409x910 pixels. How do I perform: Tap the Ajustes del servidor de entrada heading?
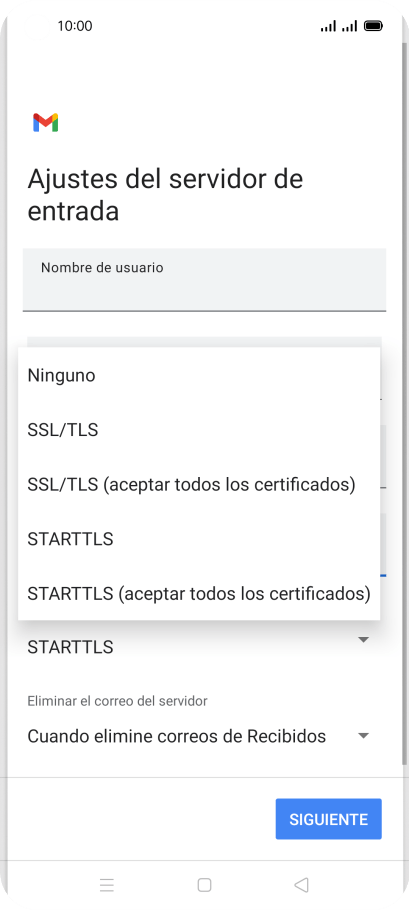coord(165,194)
